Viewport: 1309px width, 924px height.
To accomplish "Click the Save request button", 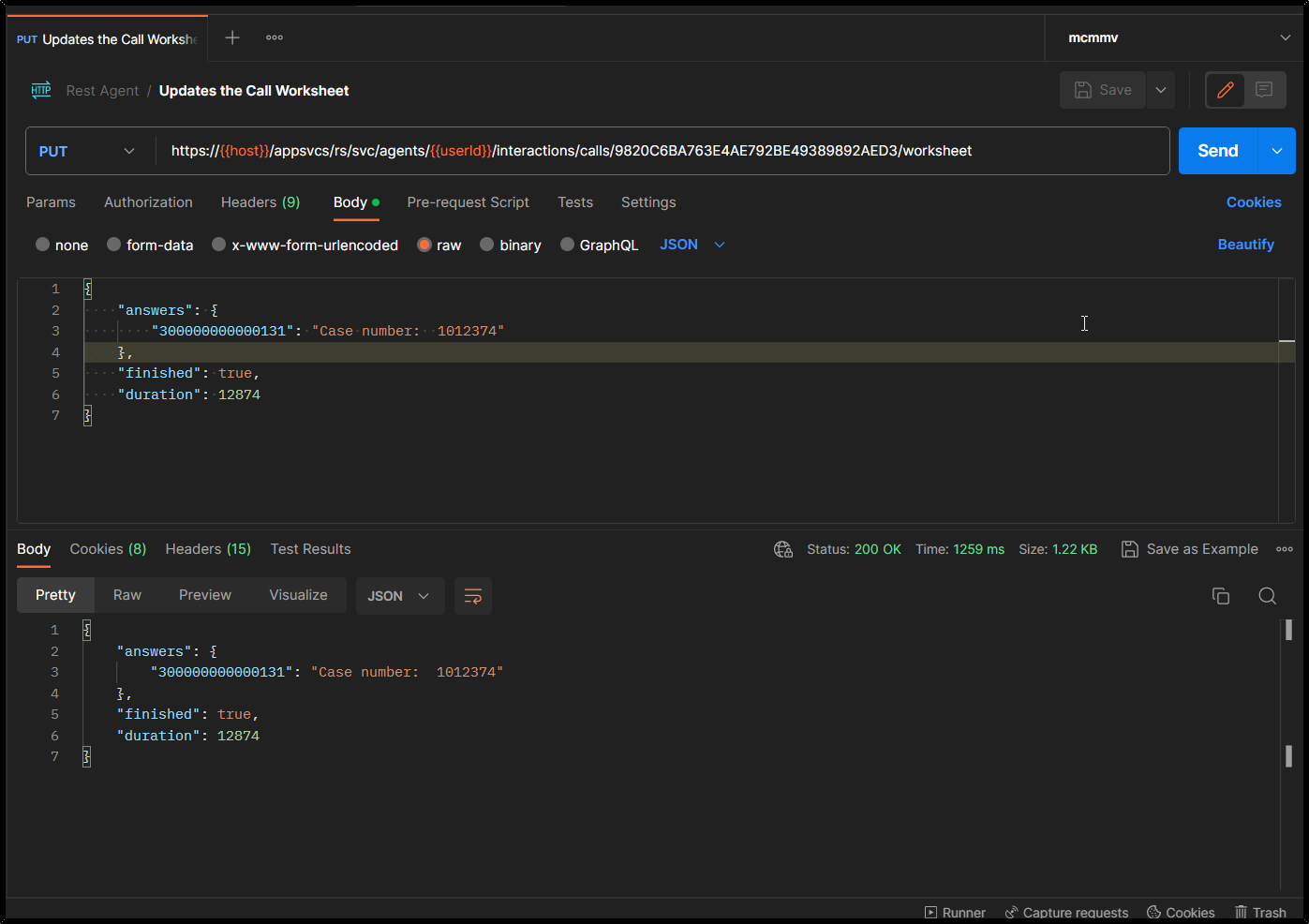I will [1103, 90].
